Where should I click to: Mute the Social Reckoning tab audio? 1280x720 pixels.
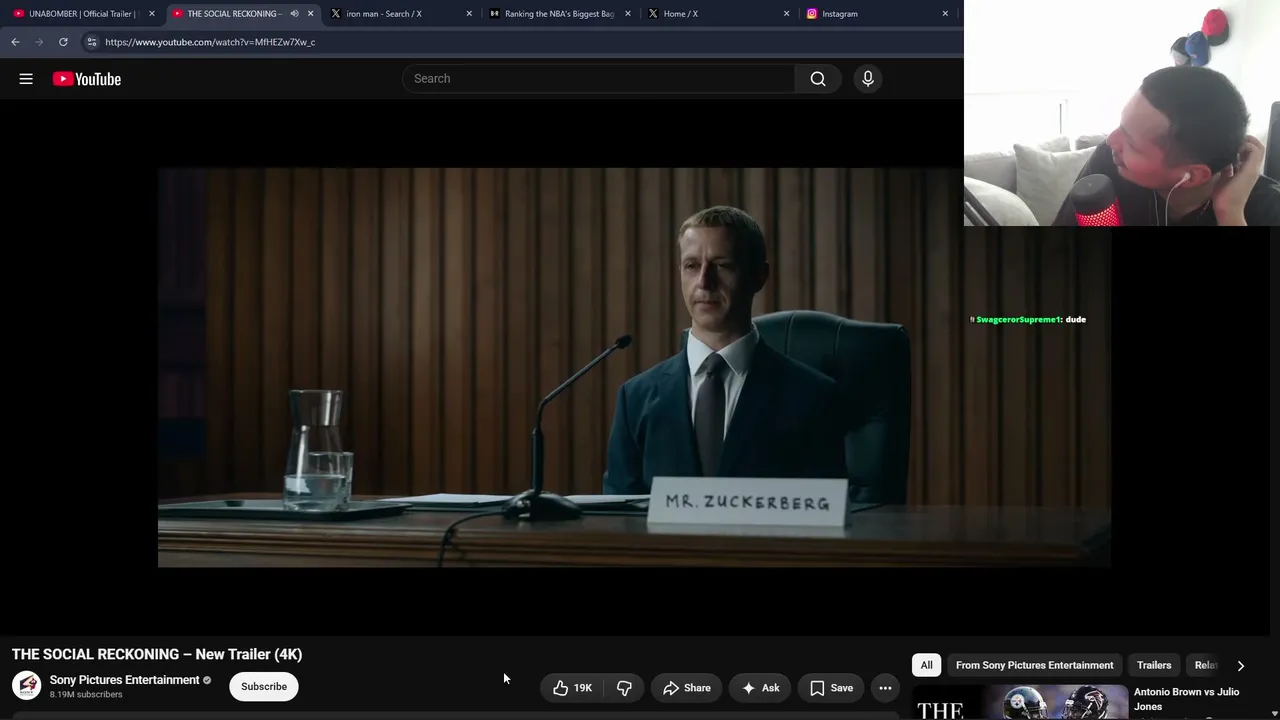[x=294, y=14]
